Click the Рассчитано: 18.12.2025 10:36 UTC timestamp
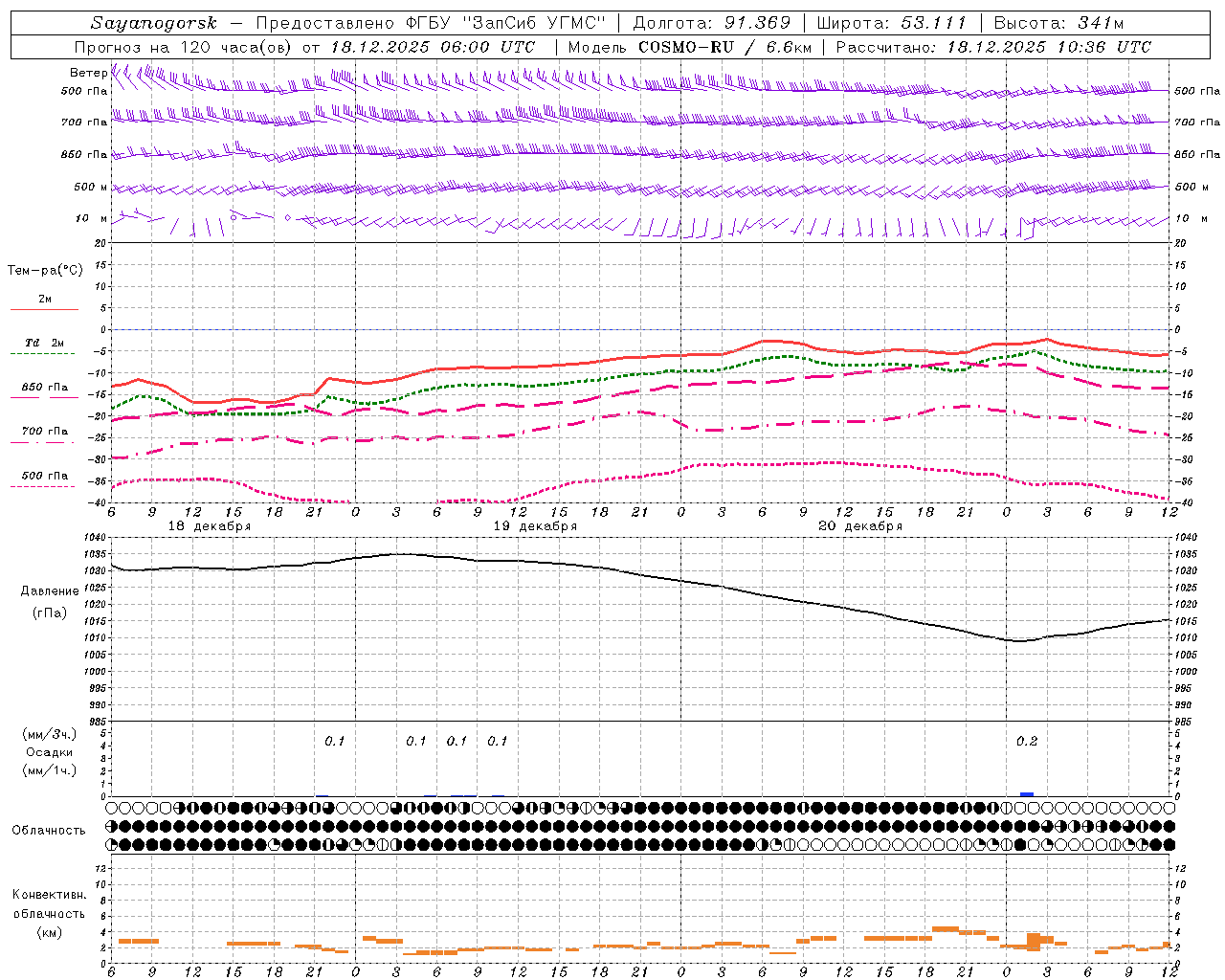Screen dimensions: 1225x980 coord(993,47)
